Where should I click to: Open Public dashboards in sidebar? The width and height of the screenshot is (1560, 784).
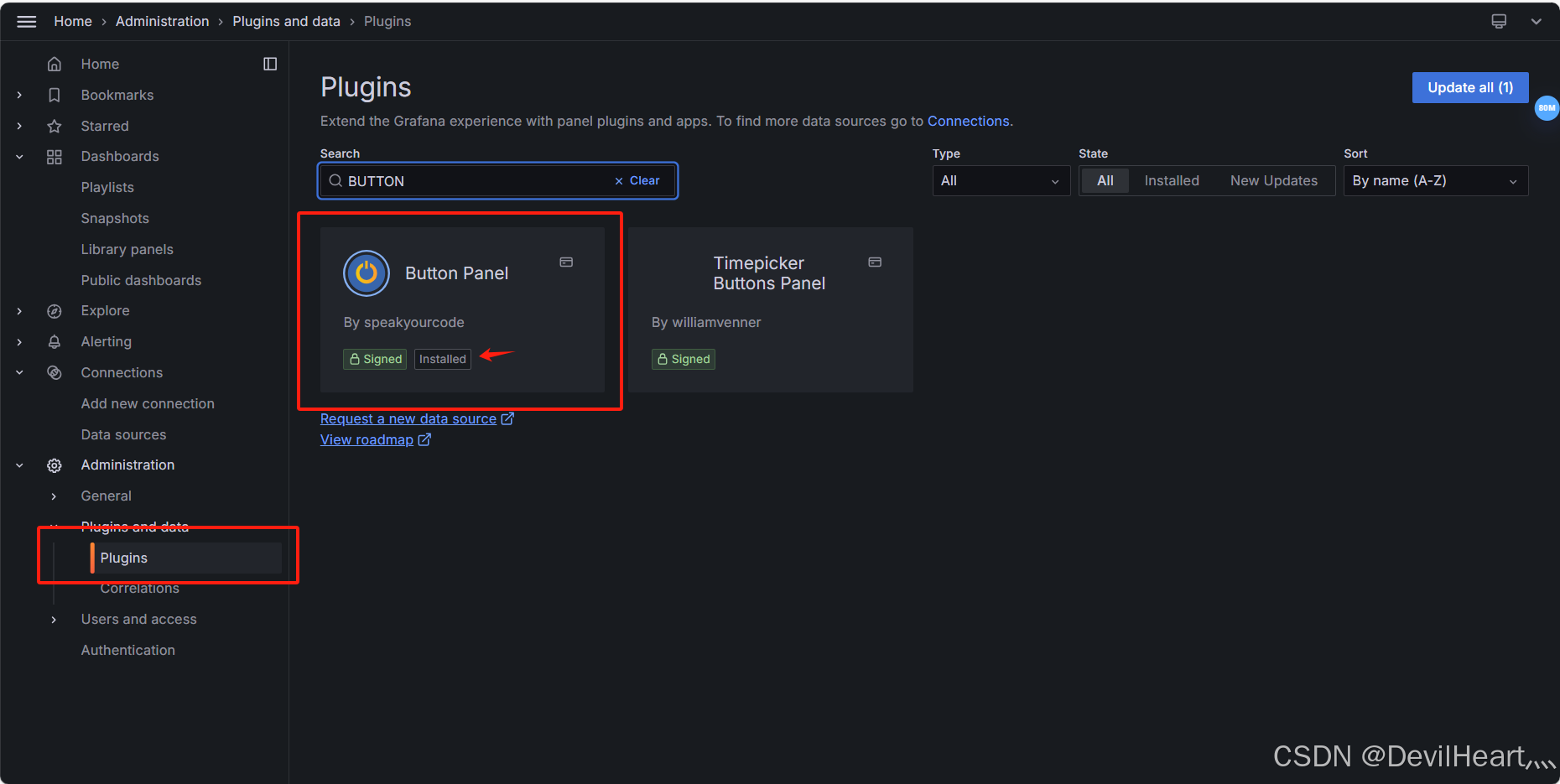coord(141,280)
